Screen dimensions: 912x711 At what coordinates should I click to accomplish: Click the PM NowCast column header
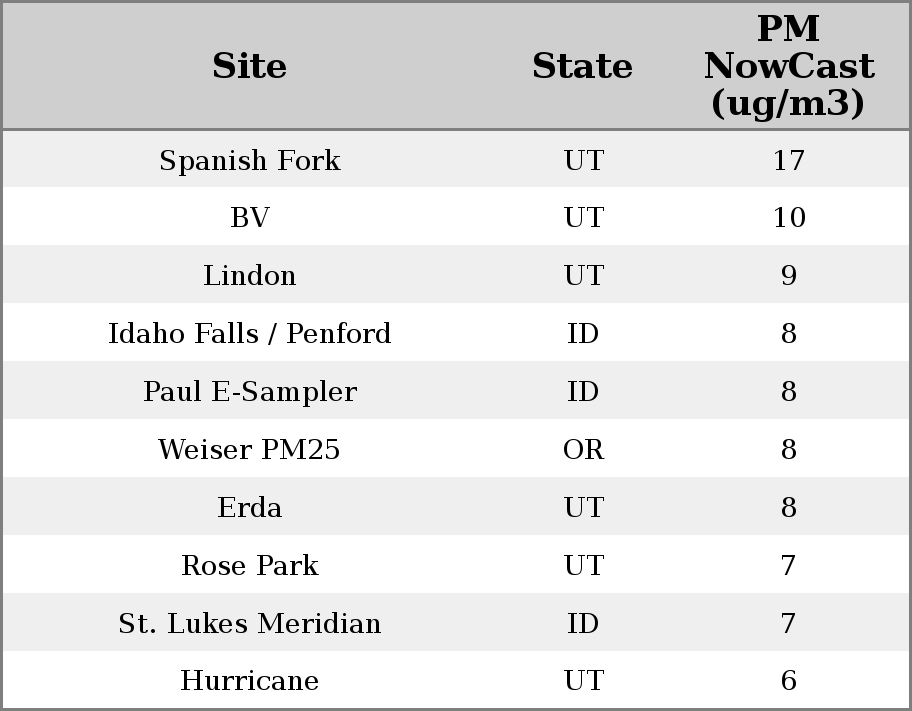788,66
